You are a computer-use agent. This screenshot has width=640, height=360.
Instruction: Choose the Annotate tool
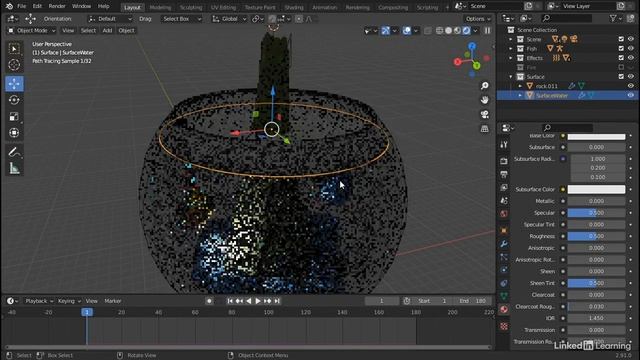click(x=14, y=152)
